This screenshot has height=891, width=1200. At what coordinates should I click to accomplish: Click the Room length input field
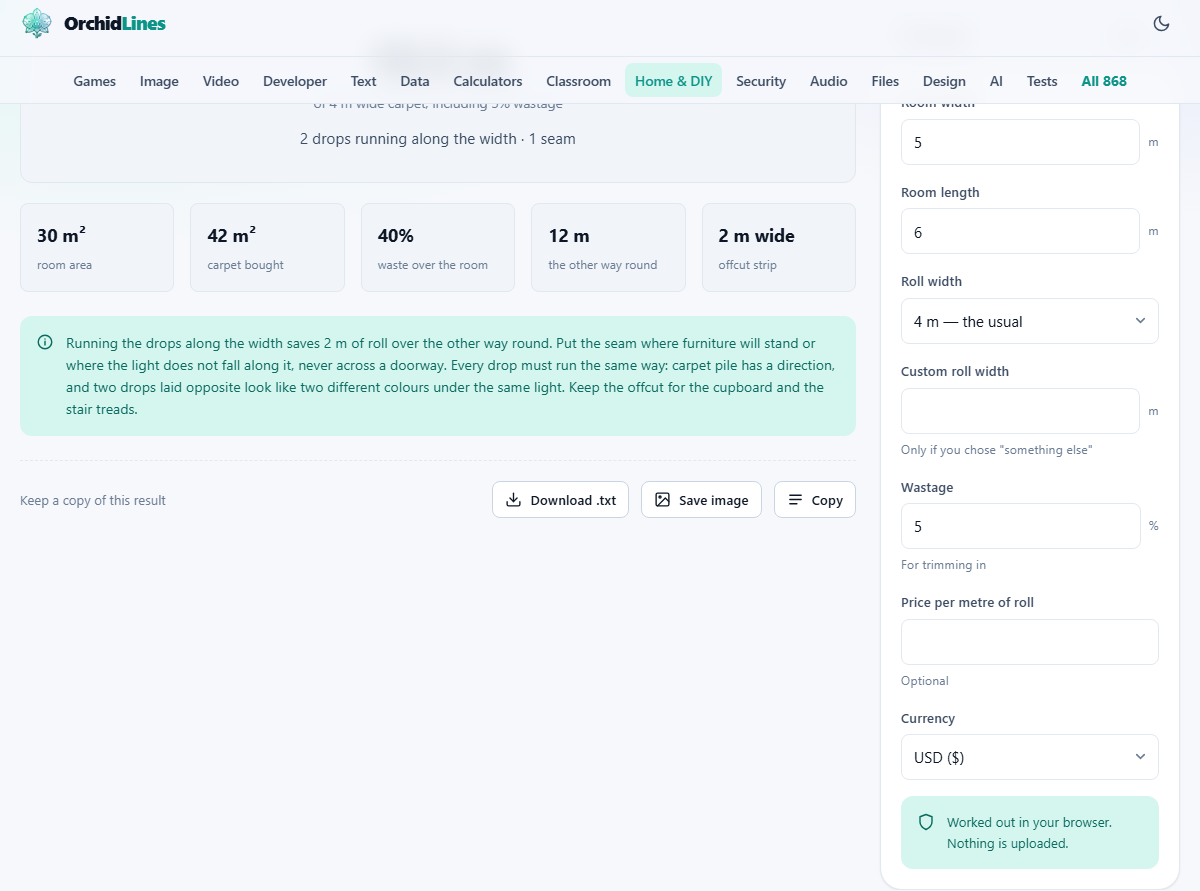coord(1020,231)
